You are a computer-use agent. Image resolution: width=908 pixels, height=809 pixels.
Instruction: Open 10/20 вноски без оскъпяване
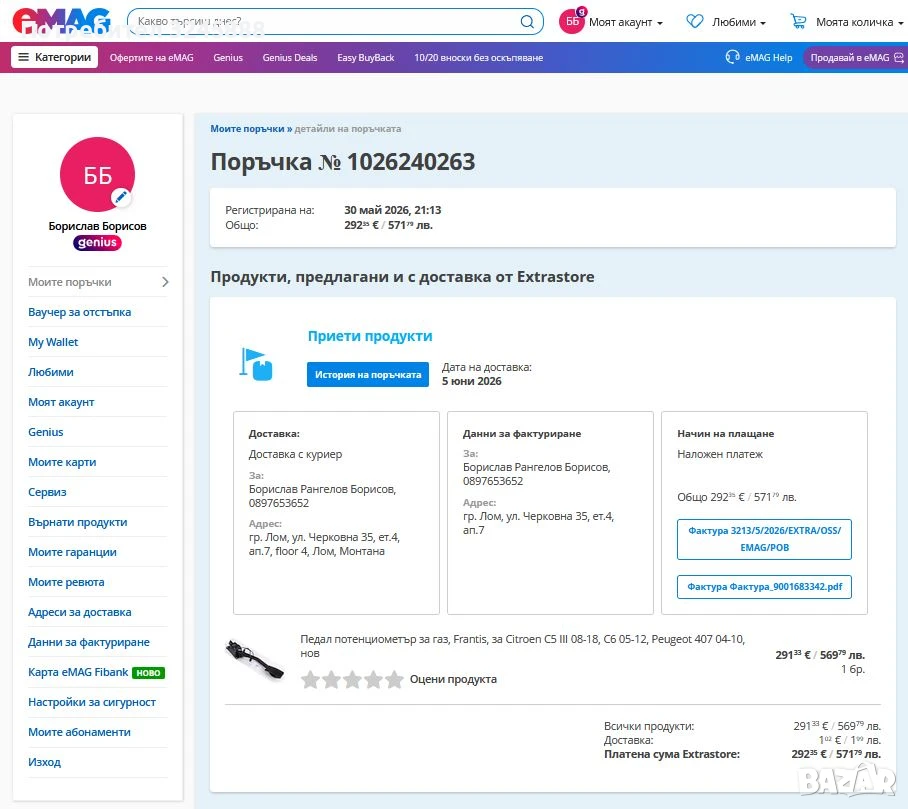478,57
